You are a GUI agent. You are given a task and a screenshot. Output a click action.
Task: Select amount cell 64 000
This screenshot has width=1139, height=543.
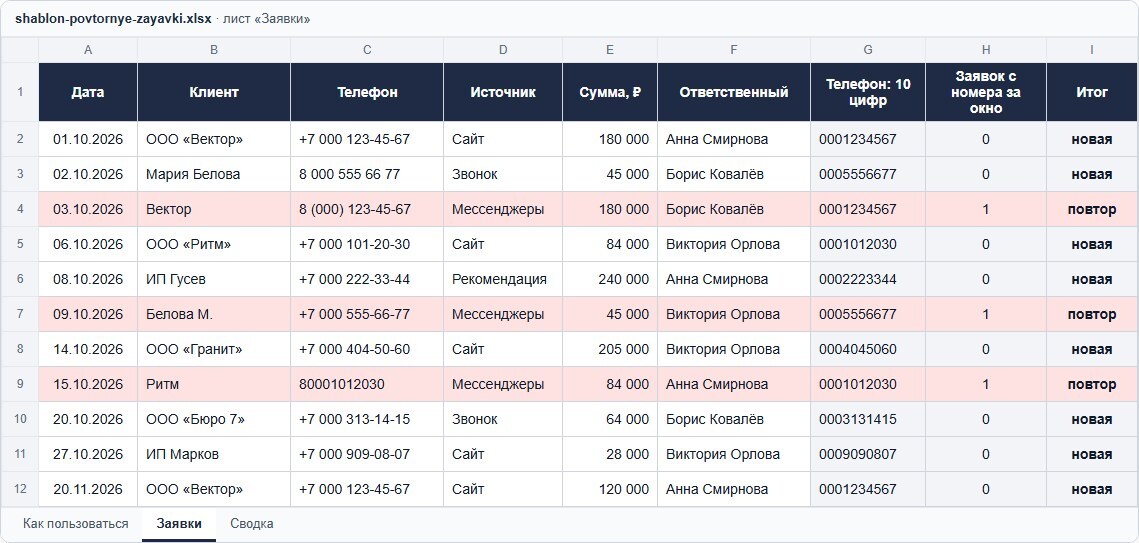(610, 420)
